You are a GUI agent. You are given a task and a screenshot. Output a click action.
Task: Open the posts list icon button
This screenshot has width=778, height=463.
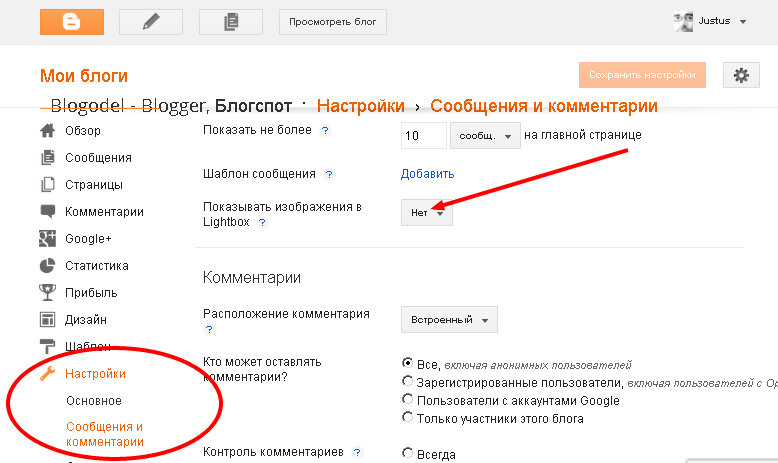coord(231,22)
